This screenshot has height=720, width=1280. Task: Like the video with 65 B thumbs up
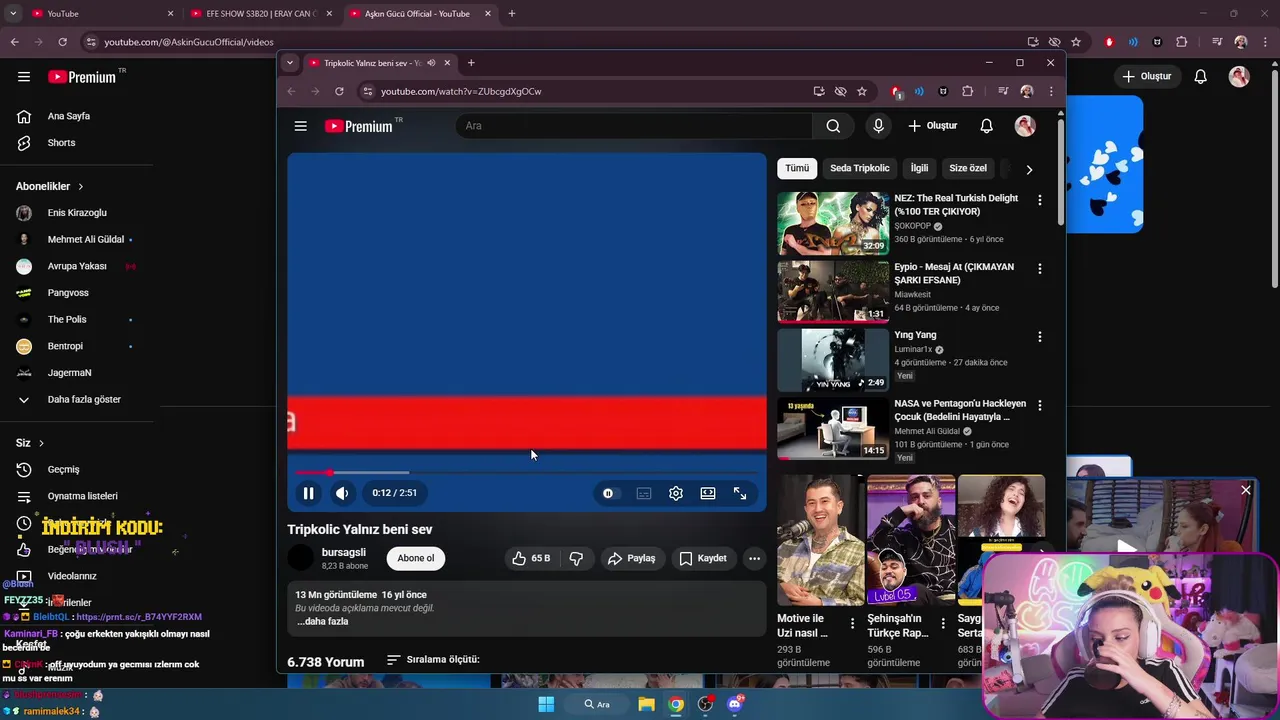click(531, 558)
